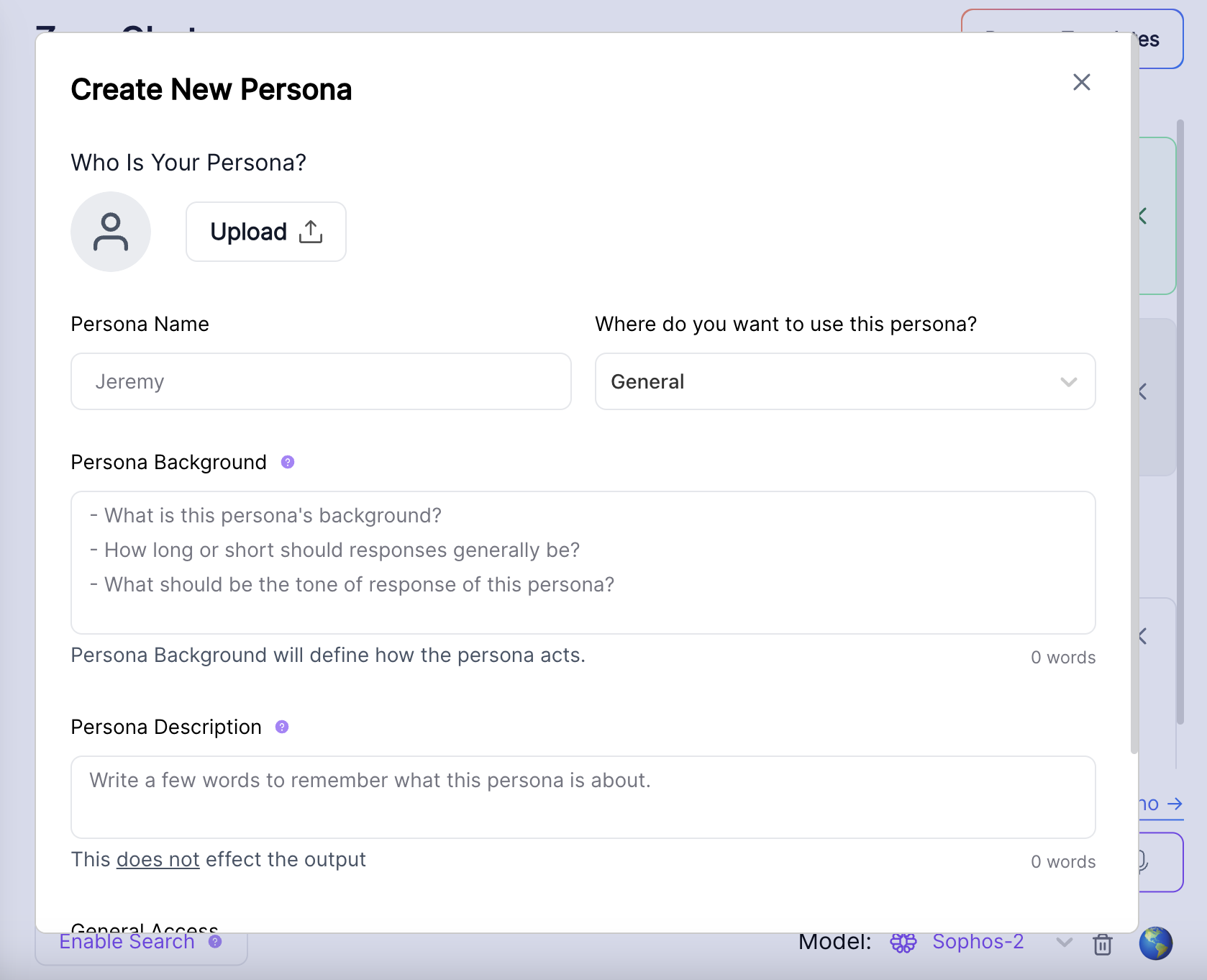Image resolution: width=1207 pixels, height=980 pixels.
Task: Click the Upload button for persona avatar
Action: (266, 232)
